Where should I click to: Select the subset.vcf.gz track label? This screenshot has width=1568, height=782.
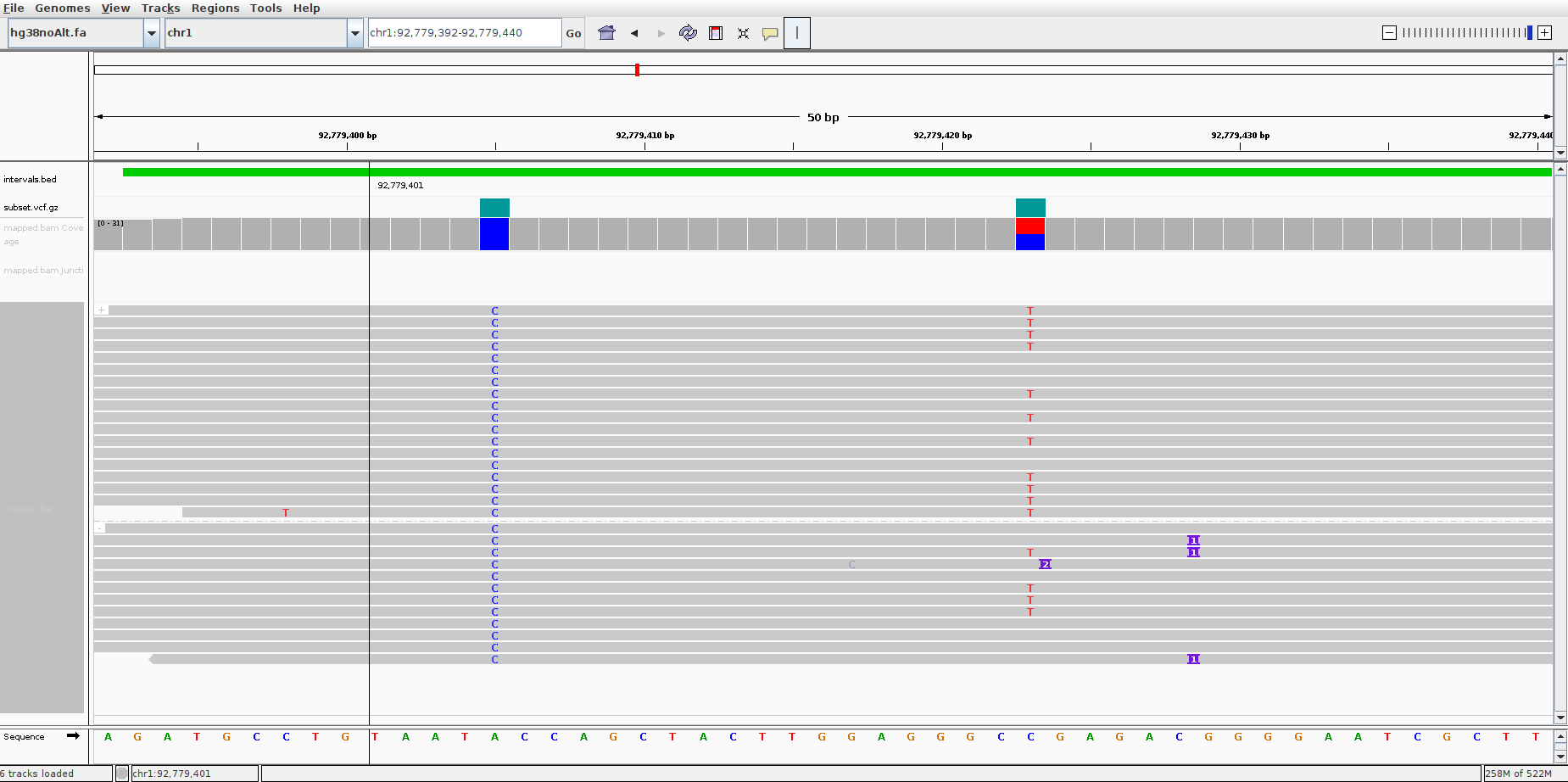point(31,207)
